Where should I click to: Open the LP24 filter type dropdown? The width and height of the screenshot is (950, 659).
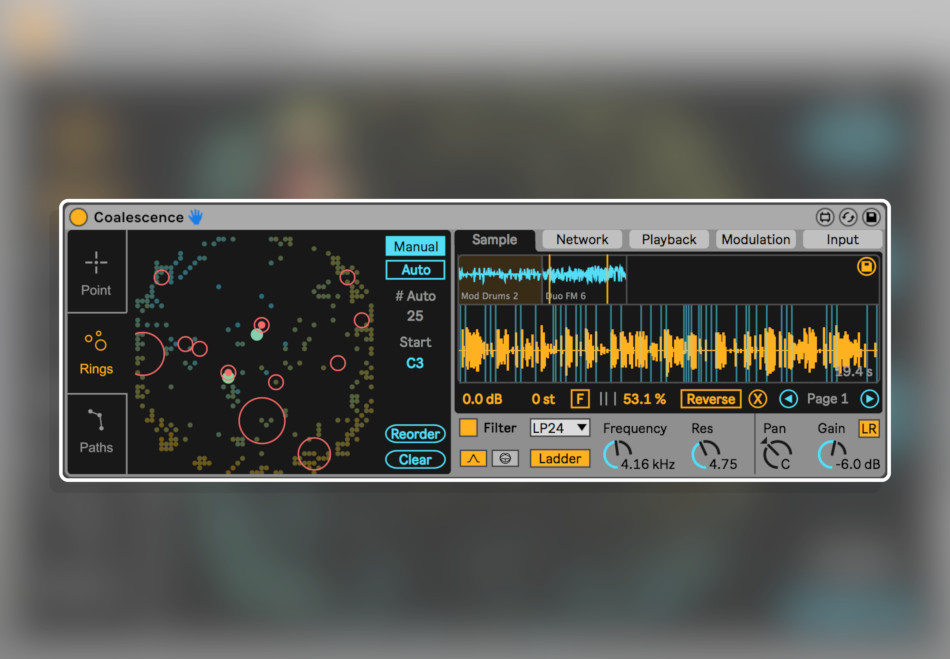(x=559, y=428)
